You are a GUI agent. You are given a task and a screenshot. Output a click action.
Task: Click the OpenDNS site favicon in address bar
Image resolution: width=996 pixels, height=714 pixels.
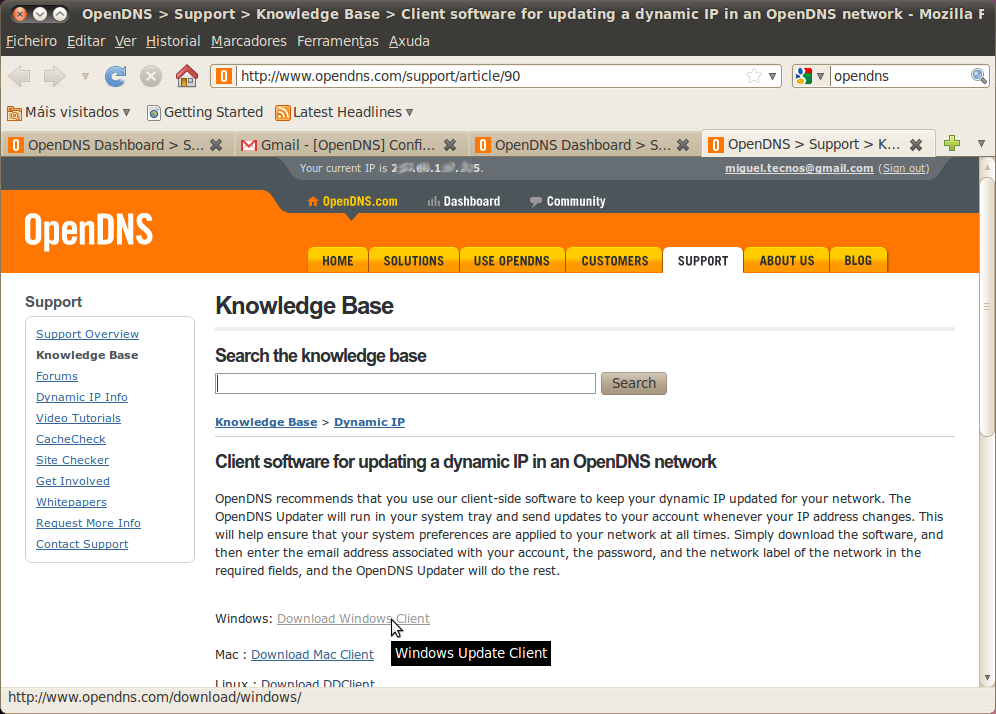(224, 76)
